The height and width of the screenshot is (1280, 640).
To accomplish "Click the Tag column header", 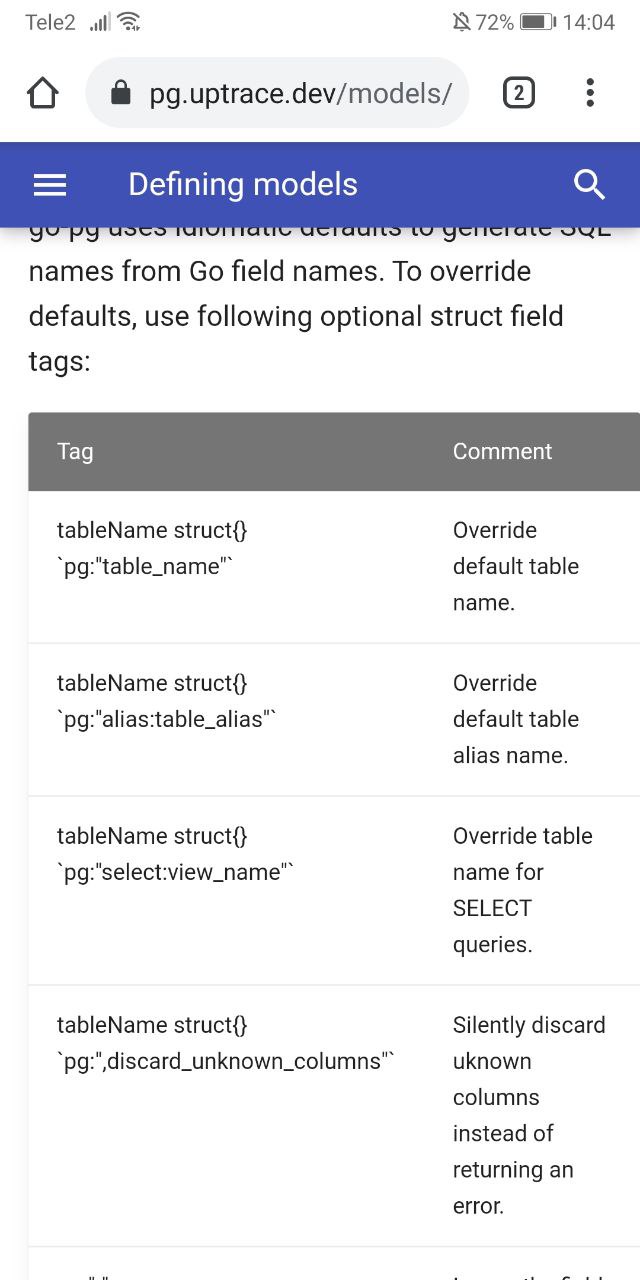I will [x=75, y=451].
